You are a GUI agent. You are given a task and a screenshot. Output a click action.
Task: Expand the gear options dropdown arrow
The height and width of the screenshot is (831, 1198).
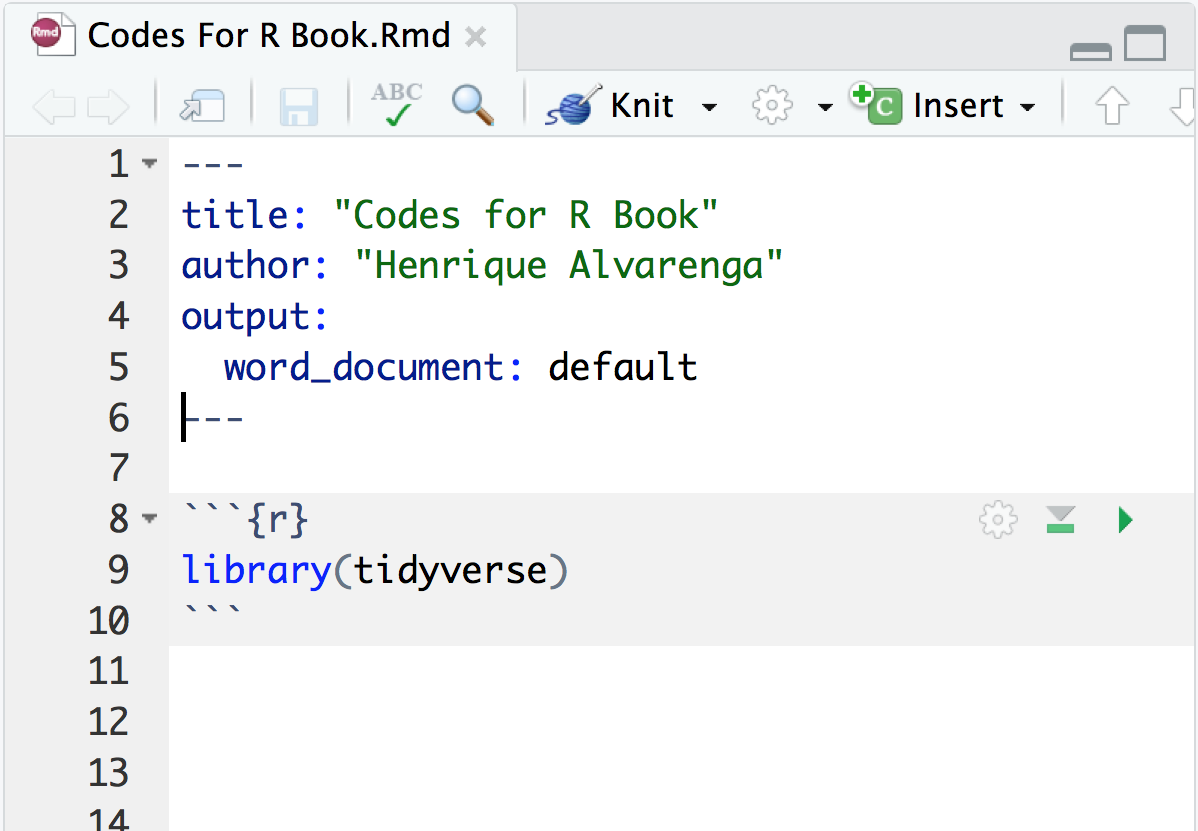[824, 107]
